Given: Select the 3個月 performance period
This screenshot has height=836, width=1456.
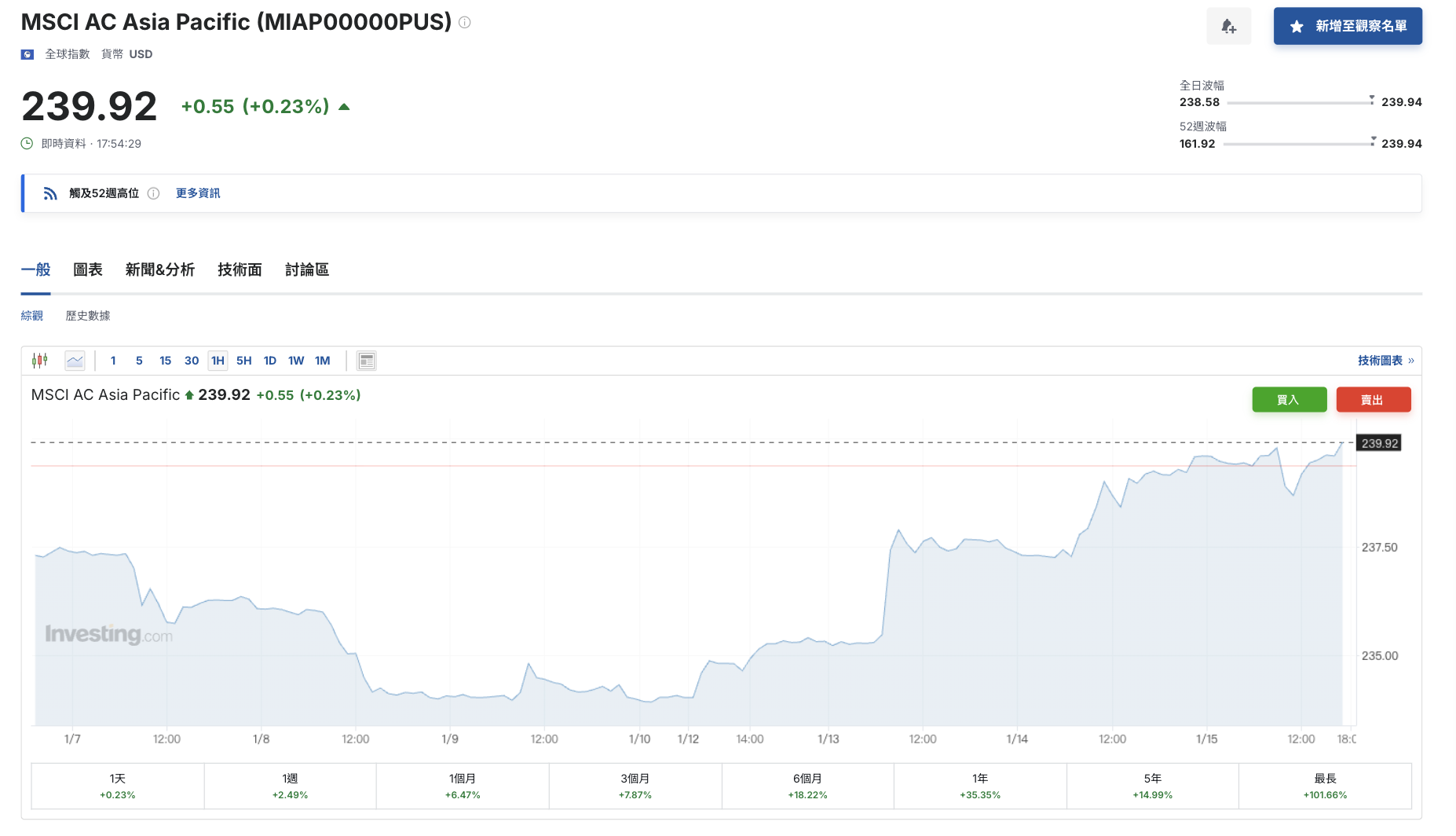Looking at the screenshot, I should 635,786.
